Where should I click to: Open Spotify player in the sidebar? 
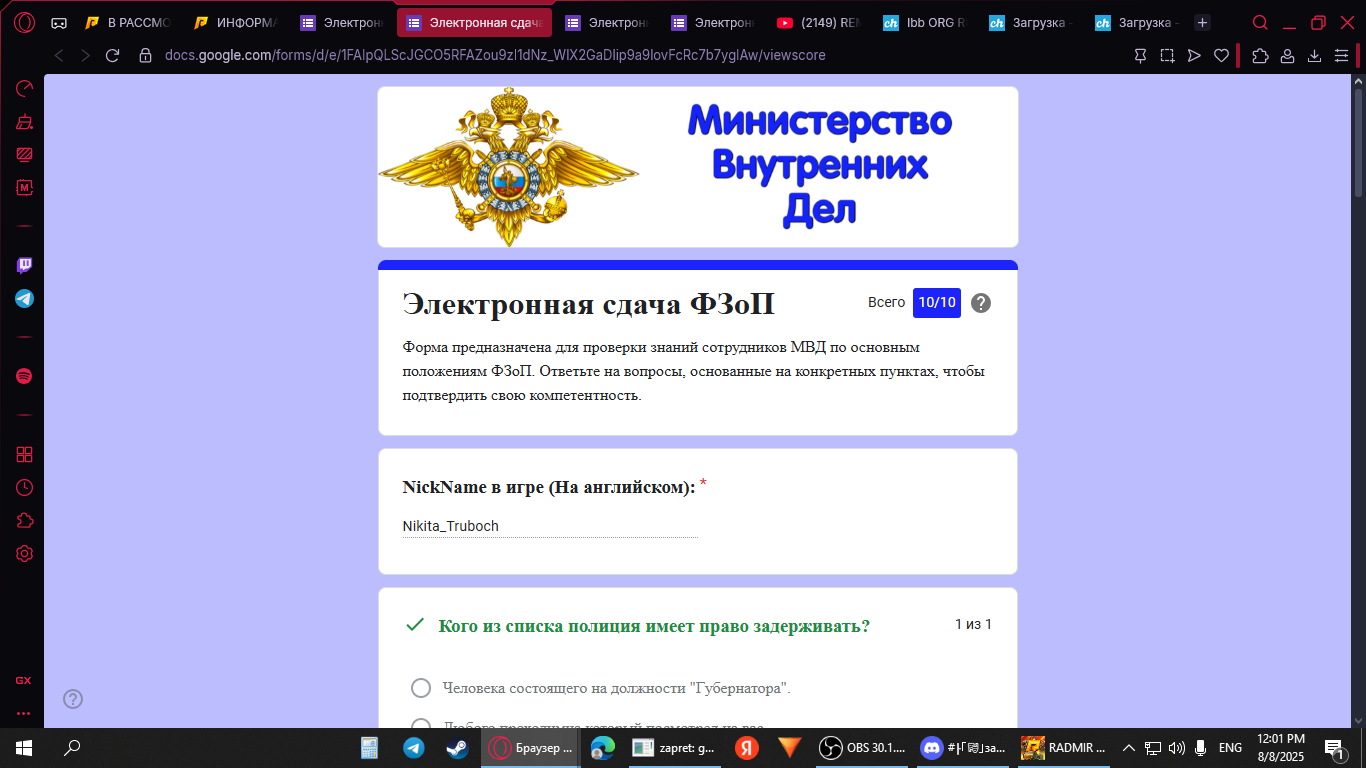(25, 376)
